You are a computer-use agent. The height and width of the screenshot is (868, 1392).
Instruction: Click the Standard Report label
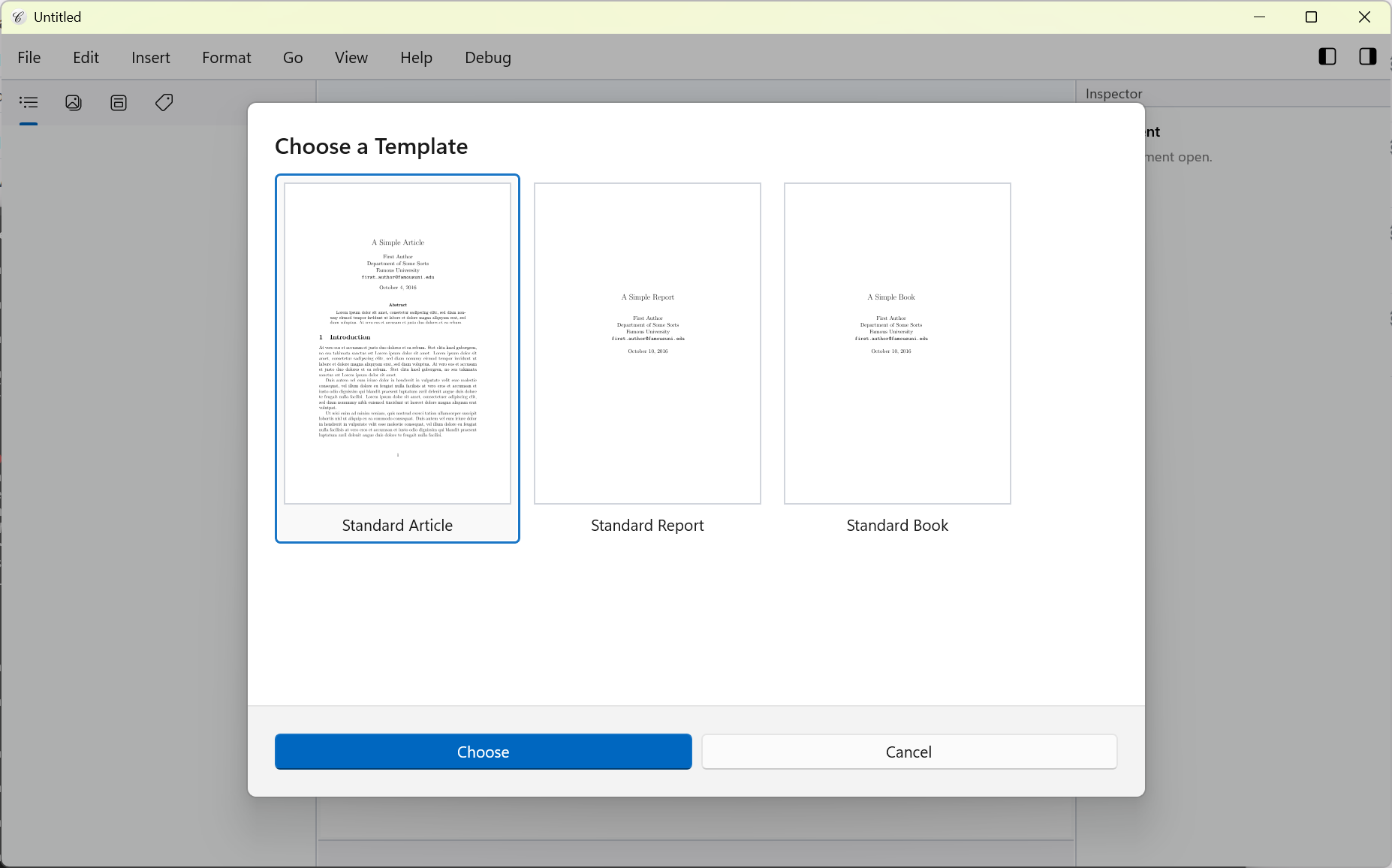pos(647,526)
